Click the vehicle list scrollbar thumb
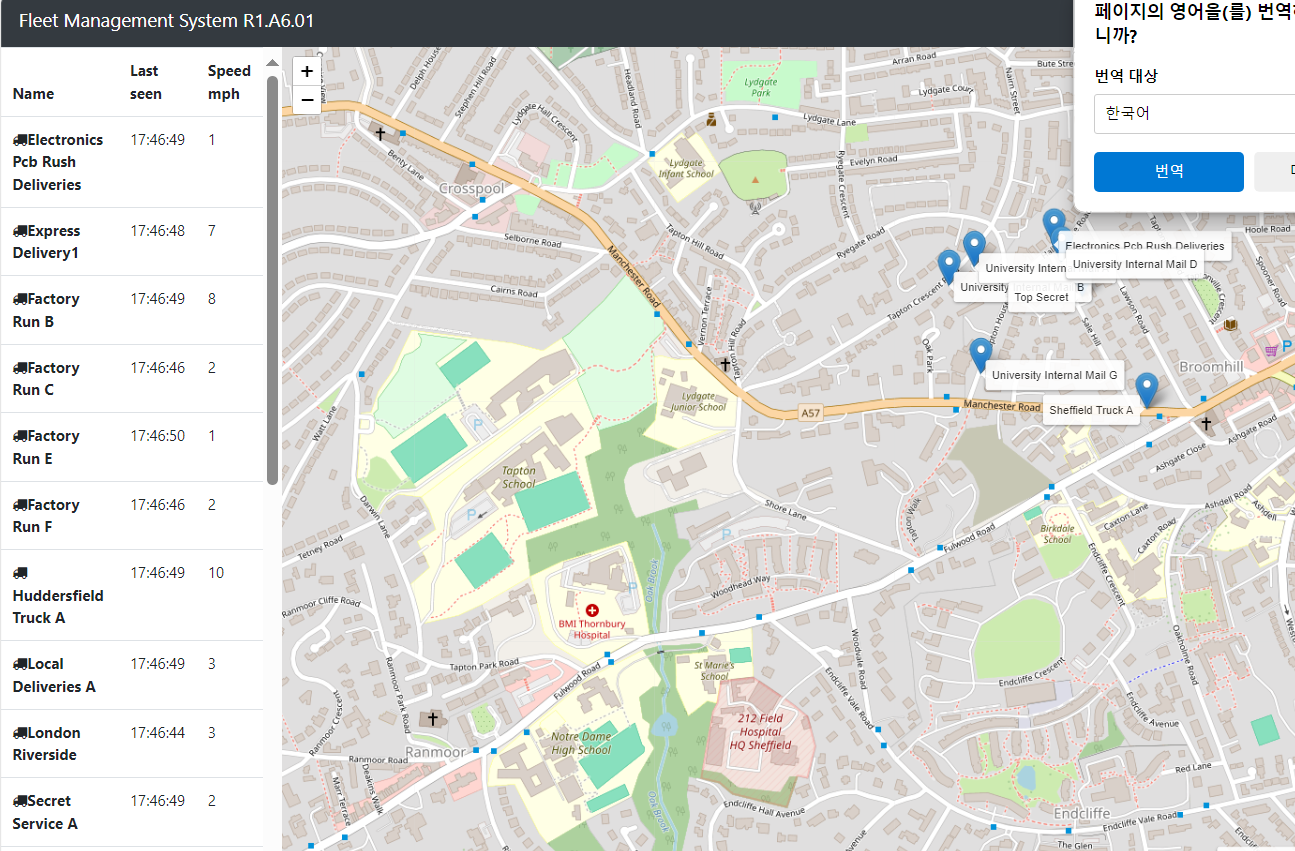Screen dimensions: 1295x851 click(272, 280)
